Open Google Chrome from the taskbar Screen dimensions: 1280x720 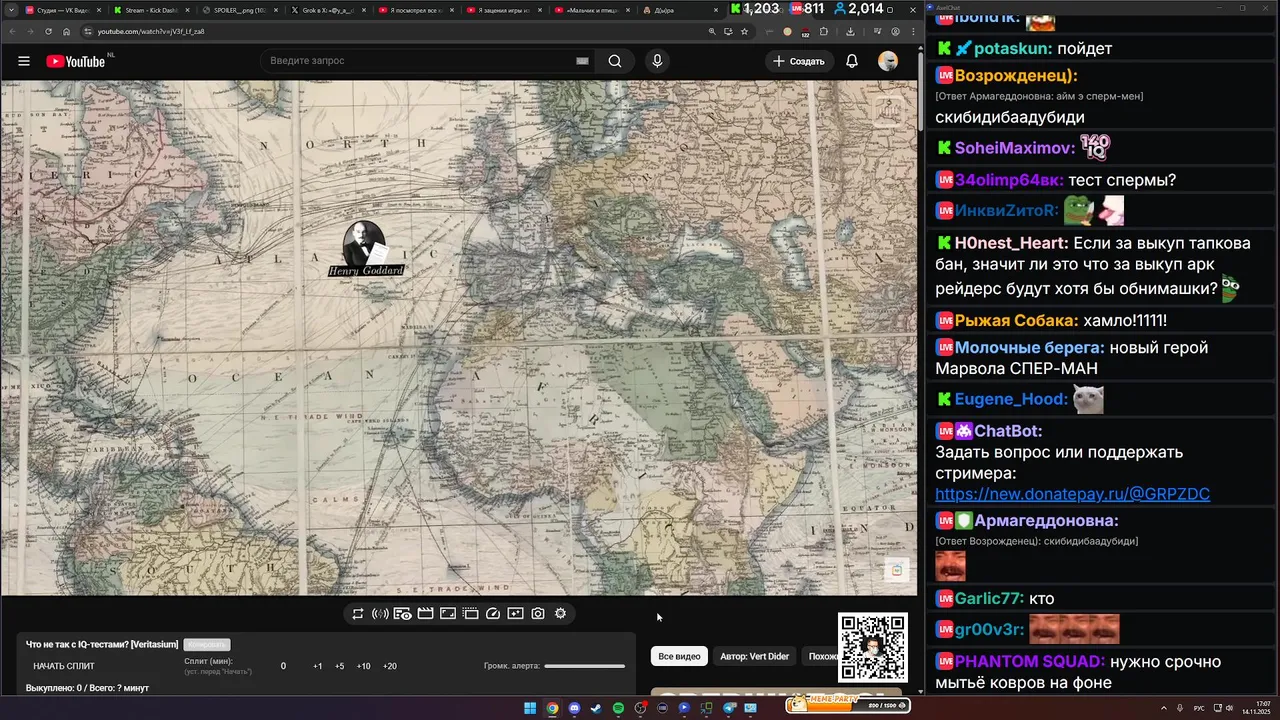[x=552, y=708]
